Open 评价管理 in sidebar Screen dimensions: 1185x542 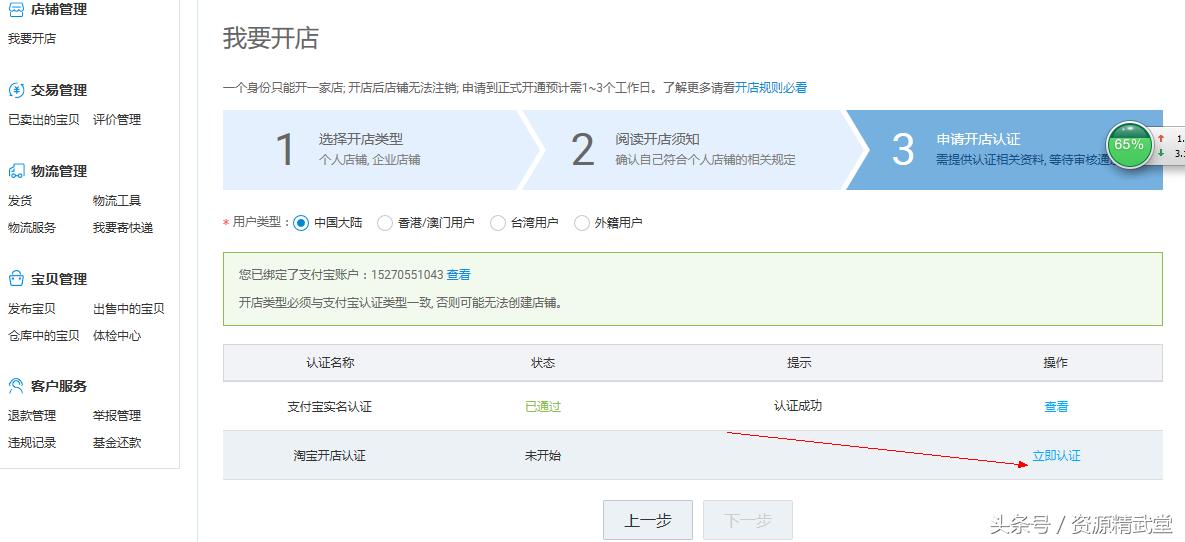[117, 119]
